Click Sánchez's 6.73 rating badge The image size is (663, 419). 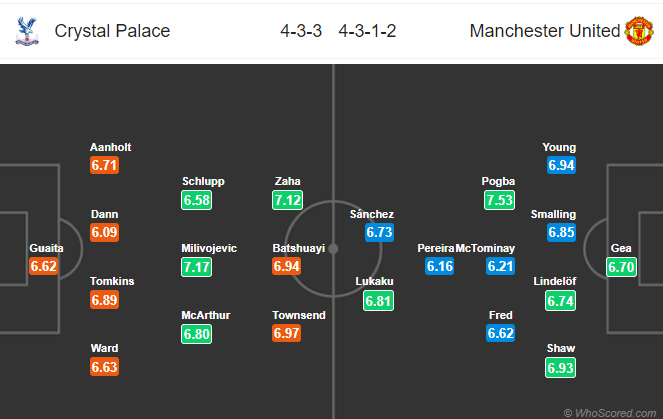379,232
